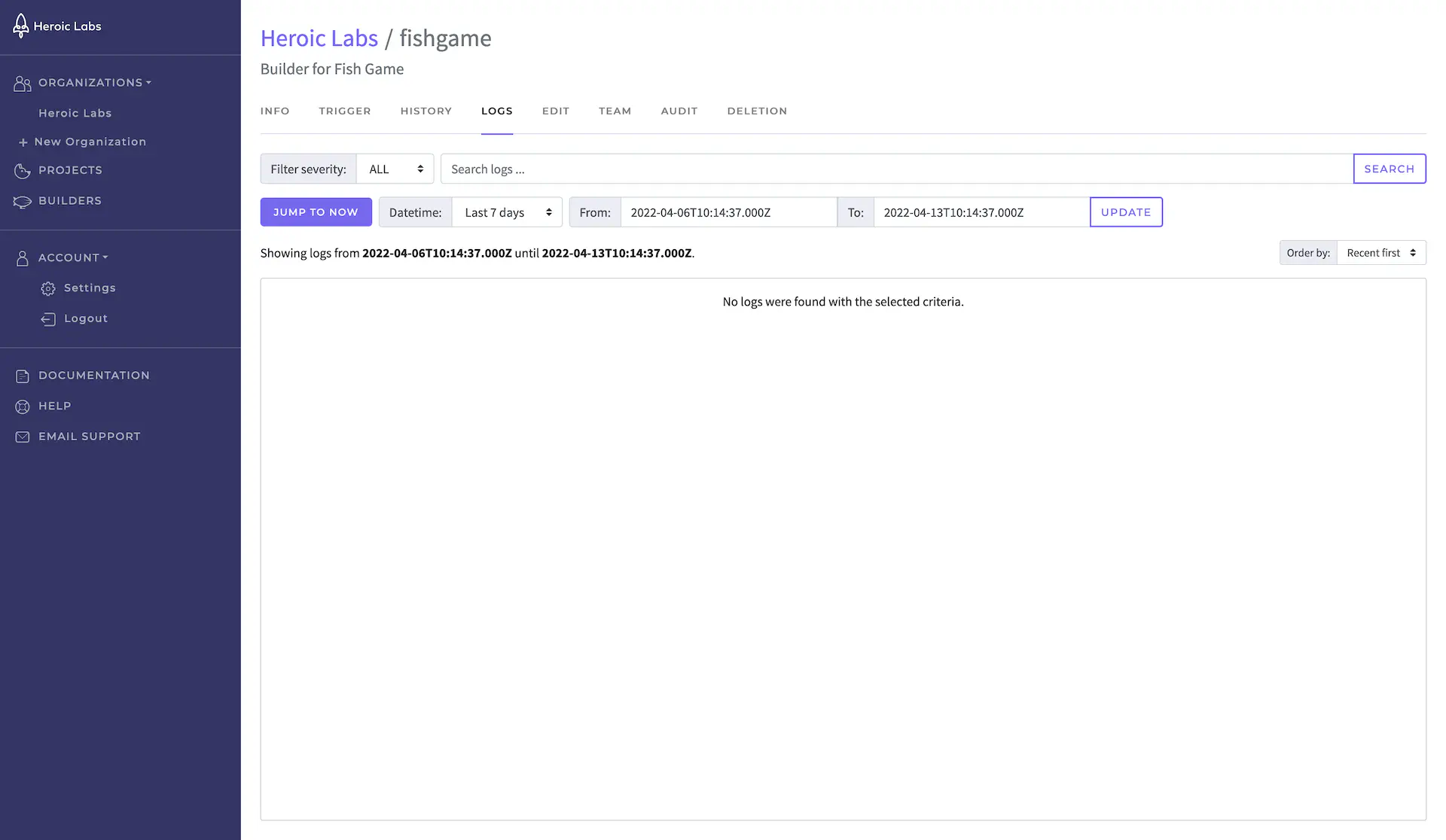
Task: Switch to the AUDIT tab
Action: pos(679,111)
